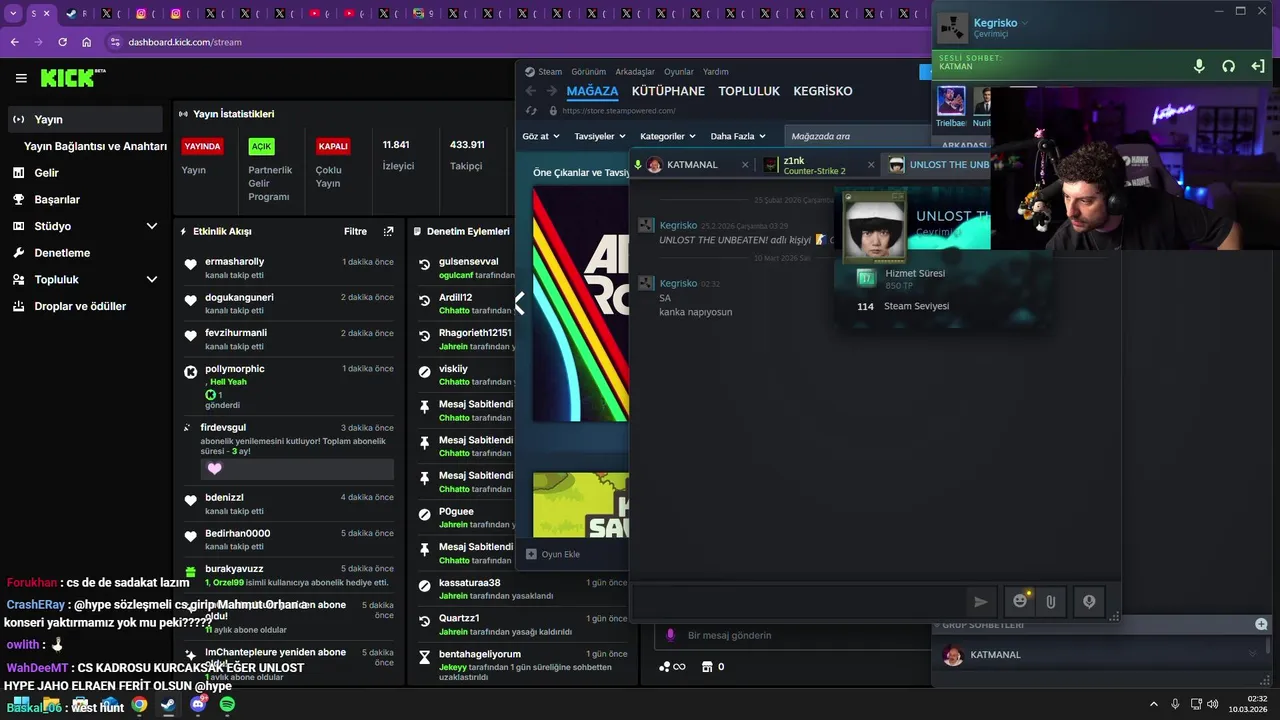Pop out the Etkinlik Akışı panel

[389, 231]
